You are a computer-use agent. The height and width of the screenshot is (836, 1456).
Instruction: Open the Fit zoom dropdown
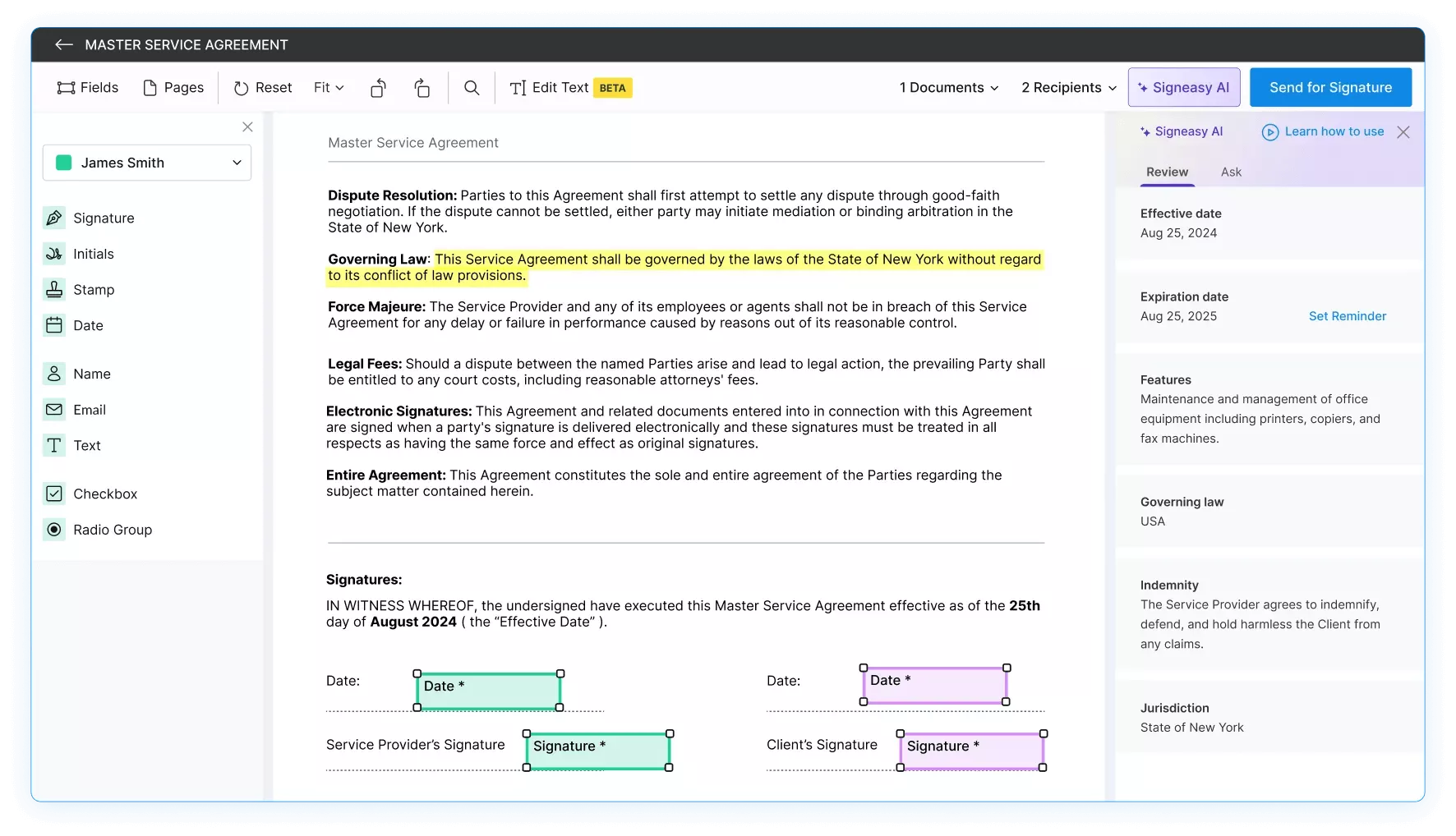click(x=328, y=87)
